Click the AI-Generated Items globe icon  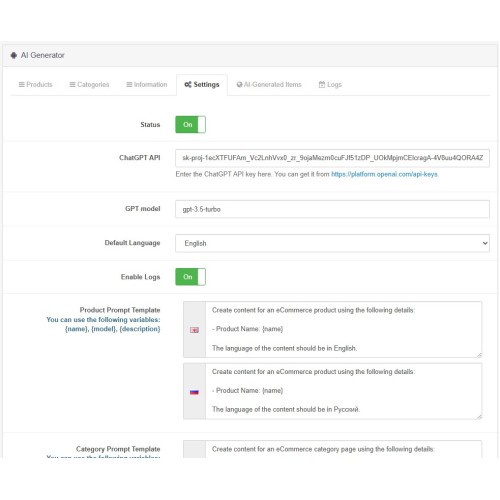pyautogui.click(x=239, y=85)
